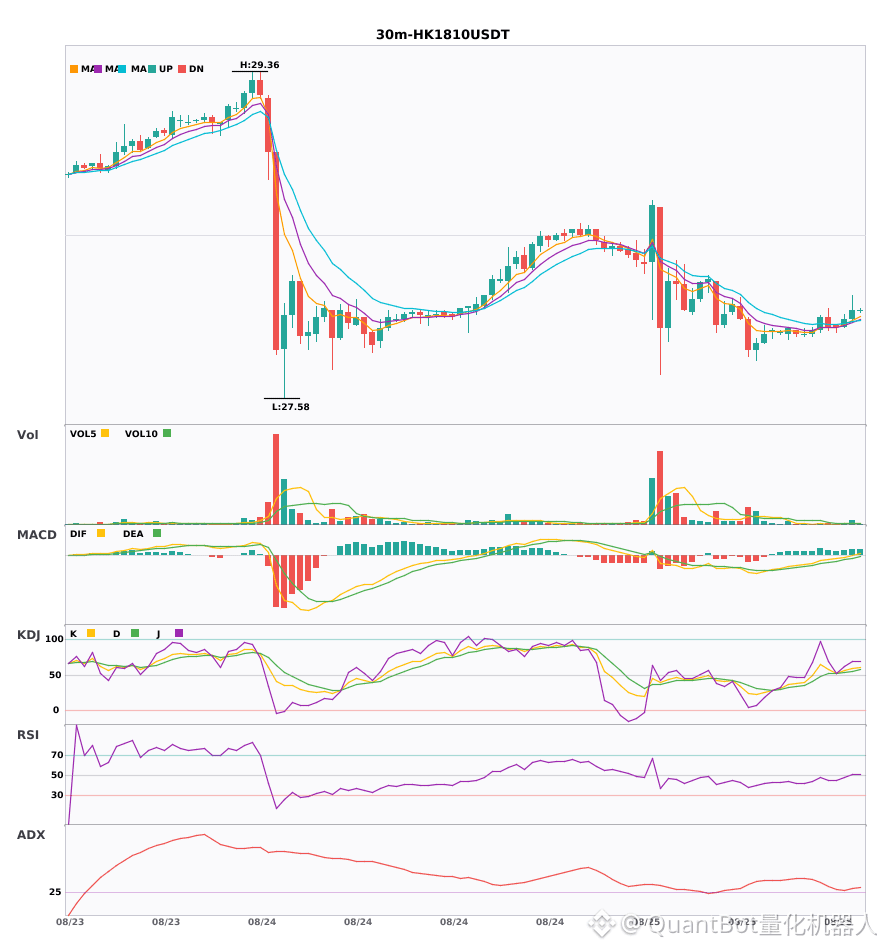Click the red DN legend swatch
The height and width of the screenshot is (950, 885).
tap(182, 69)
